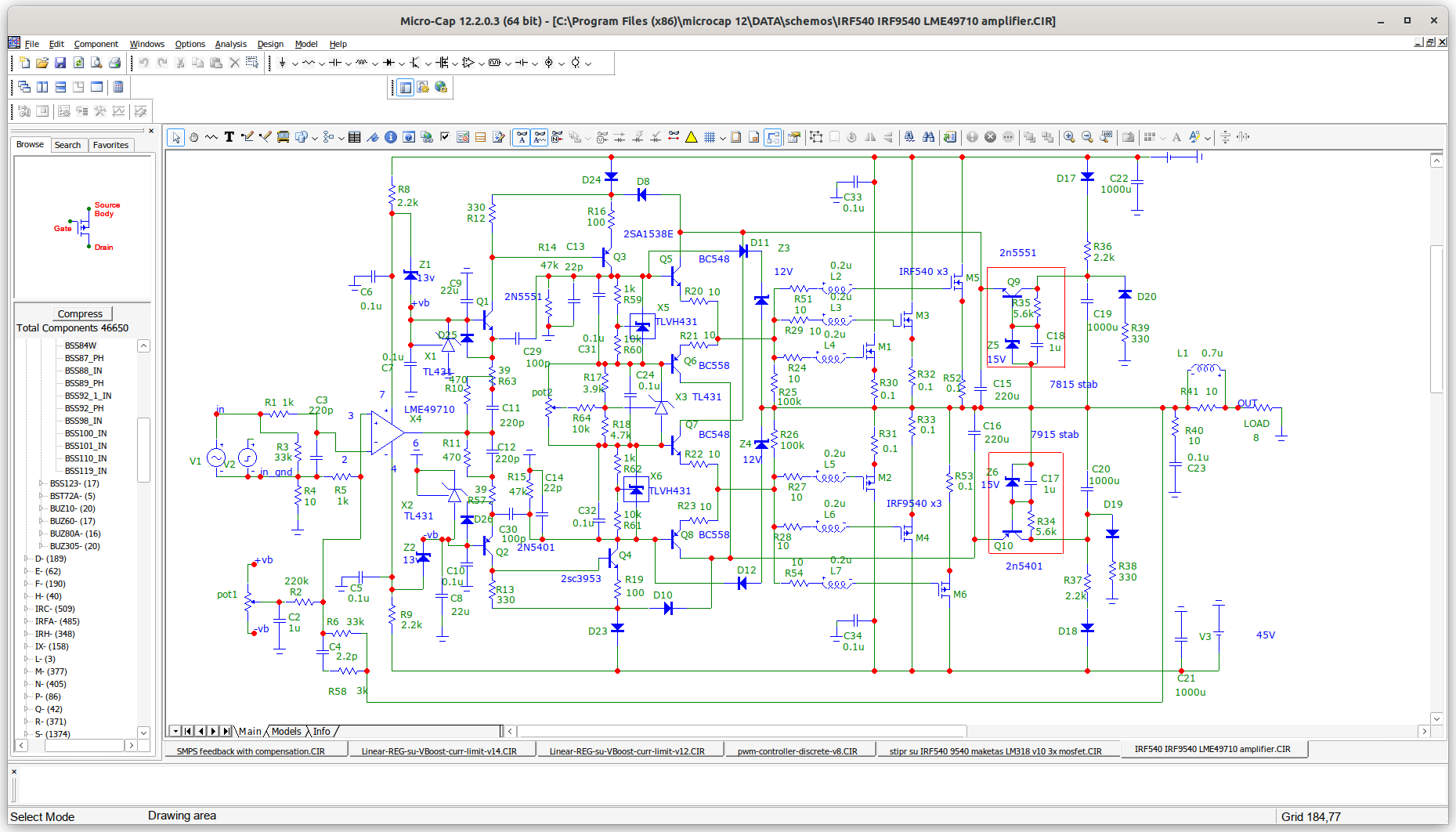Viewport: 1456px width, 832px height.
Task: Select BSS84W in component list
Action: pos(81,345)
